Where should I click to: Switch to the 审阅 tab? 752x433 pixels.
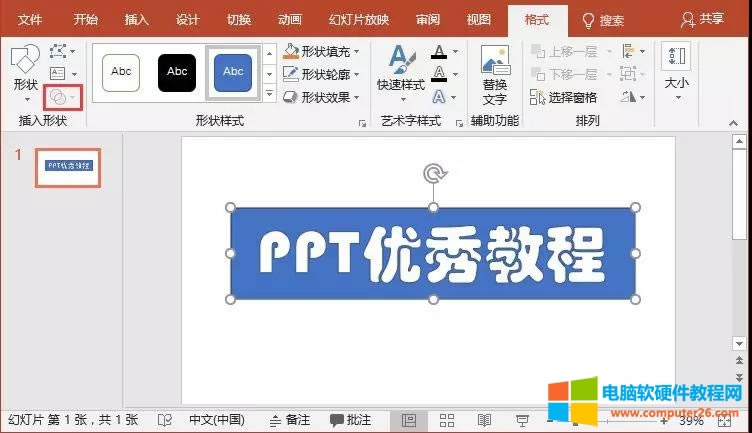[428, 20]
